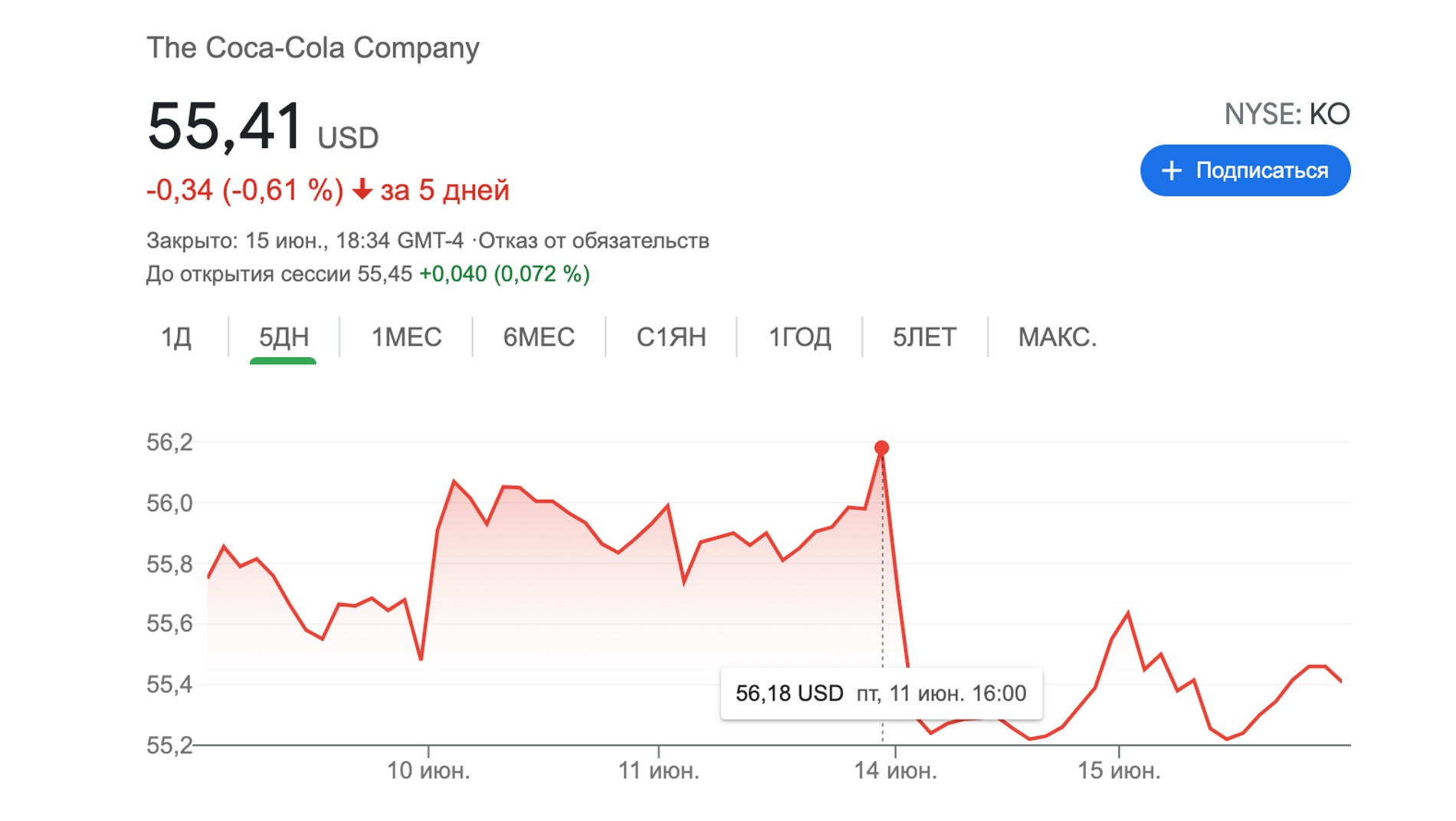Switch chart to the 1ГОД range

pyautogui.click(x=799, y=337)
